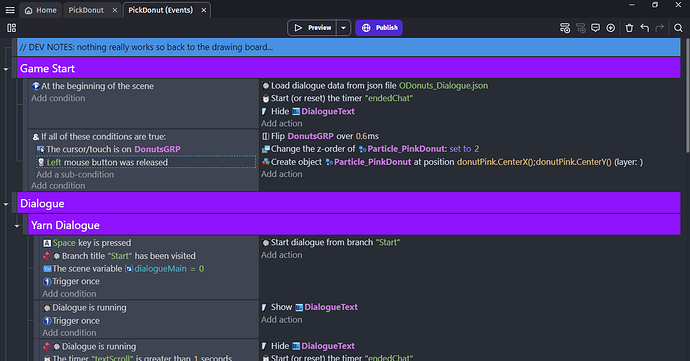Click the vertical scrollbar of events sheet
690x361 pixels.
coord(687,96)
